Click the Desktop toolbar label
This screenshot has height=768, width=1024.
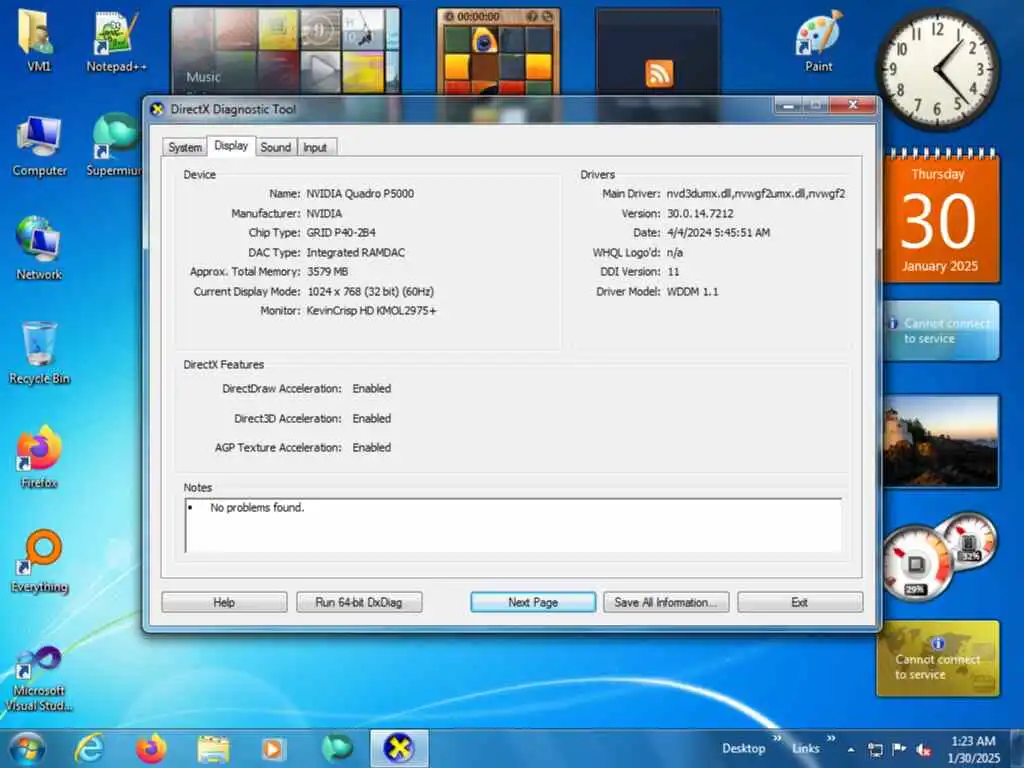pyautogui.click(x=743, y=749)
